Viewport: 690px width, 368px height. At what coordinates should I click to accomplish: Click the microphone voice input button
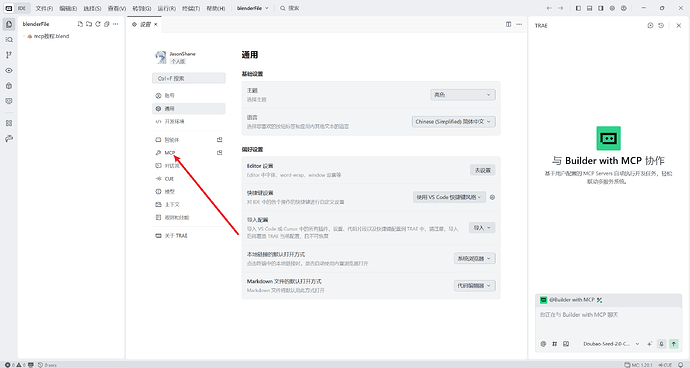click(661, 344)
